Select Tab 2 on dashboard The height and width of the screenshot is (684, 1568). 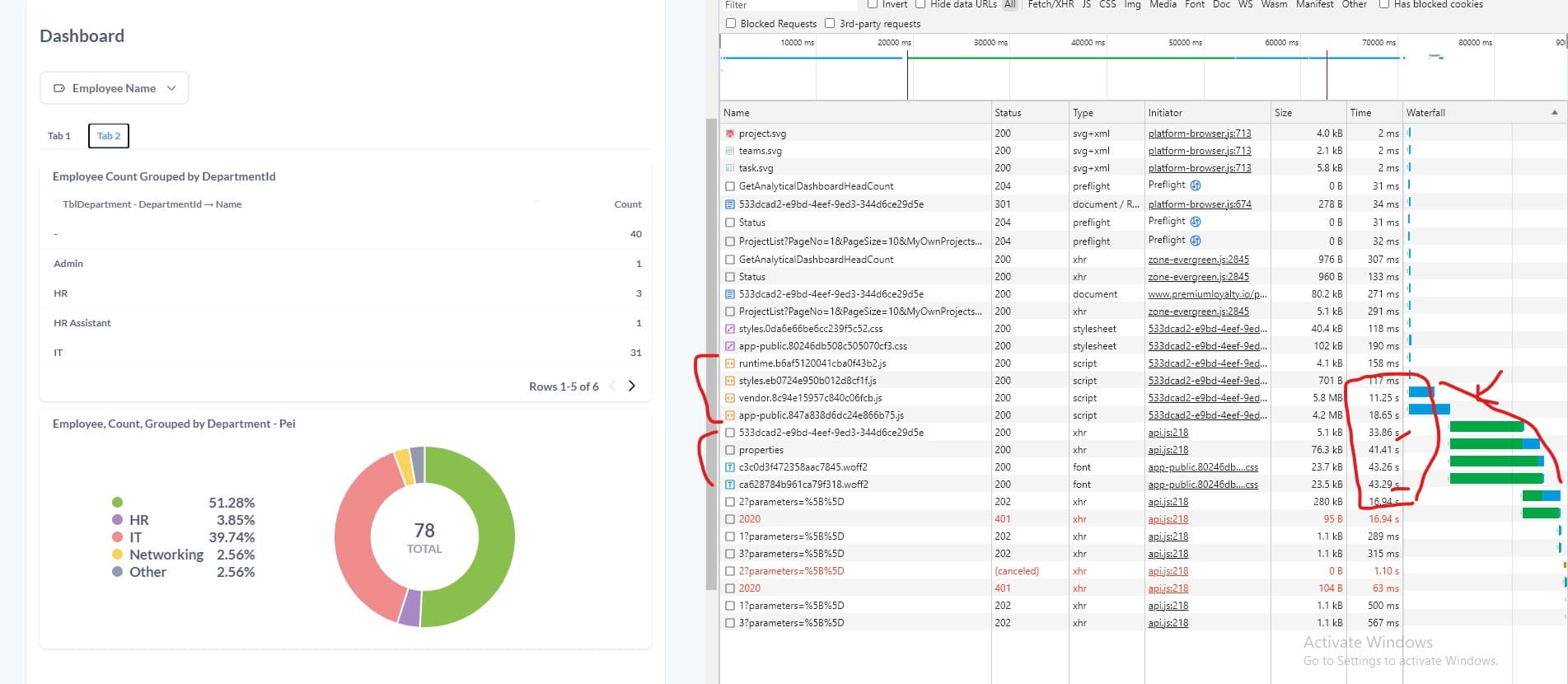point(109,136)
